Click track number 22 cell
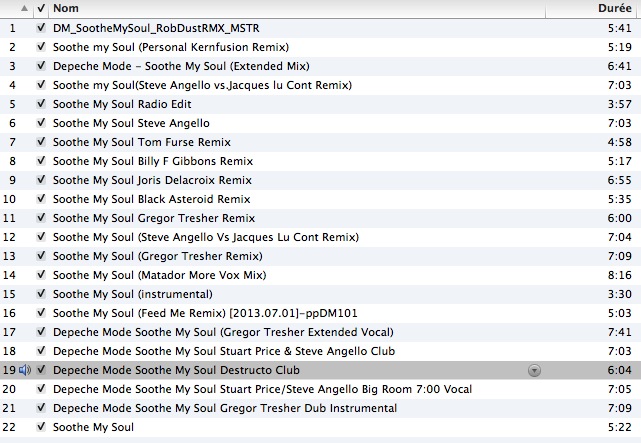 point(9,427)
